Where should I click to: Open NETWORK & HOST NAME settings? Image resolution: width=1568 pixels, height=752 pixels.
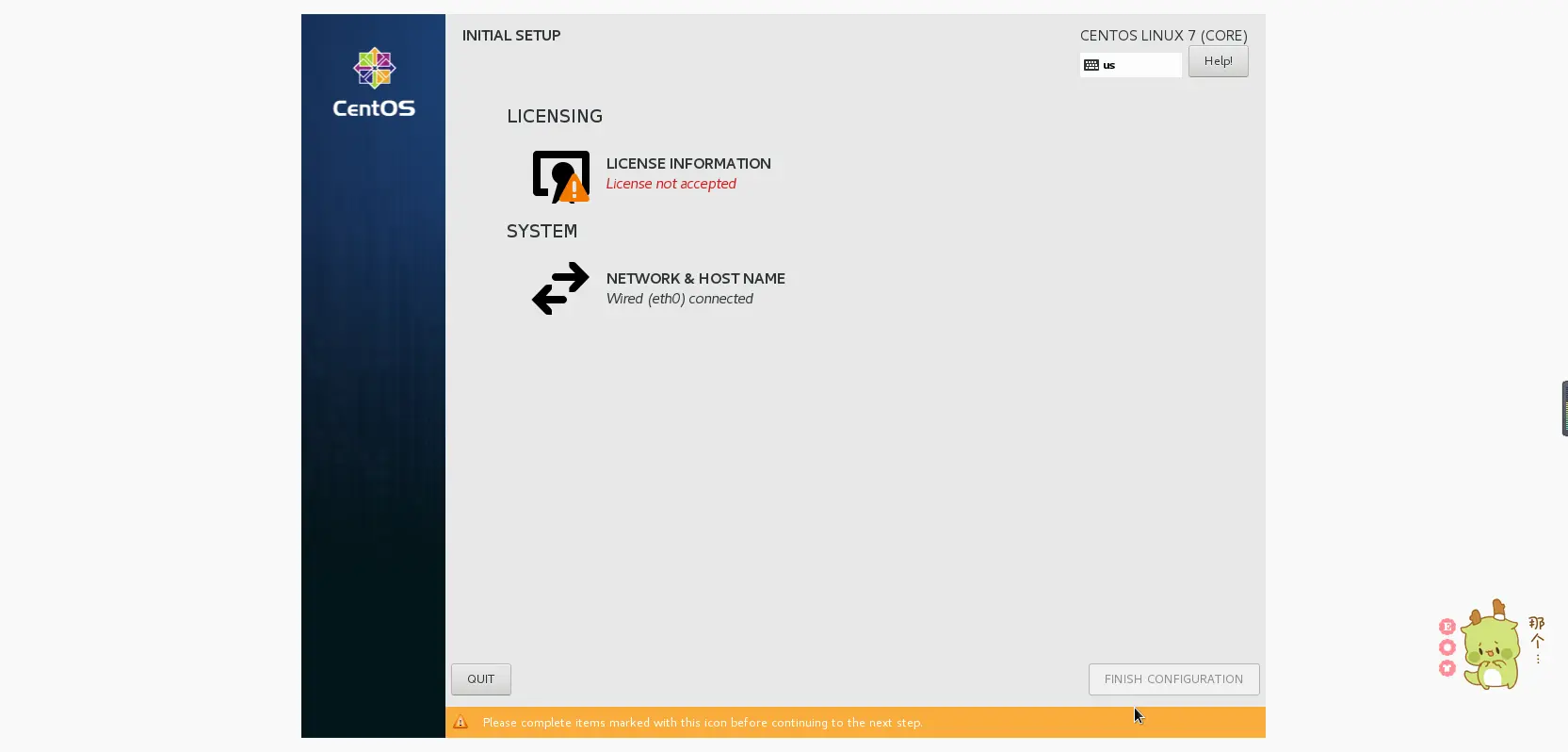(x=696, y=279)
